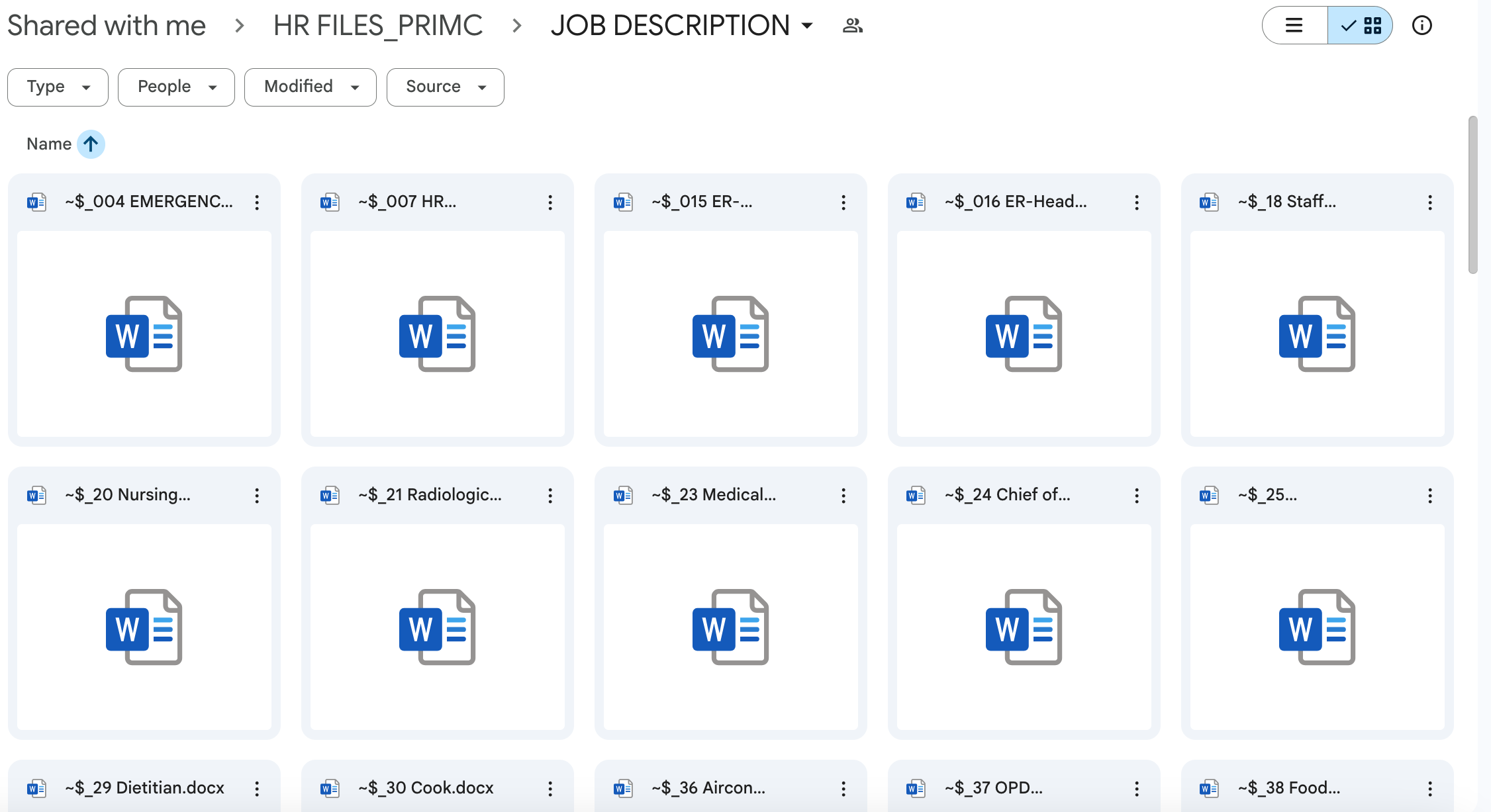Click Word icon beside ~$_015 ER- title
The height and width of the screenshot is (812, 1491).
(623, 202)
